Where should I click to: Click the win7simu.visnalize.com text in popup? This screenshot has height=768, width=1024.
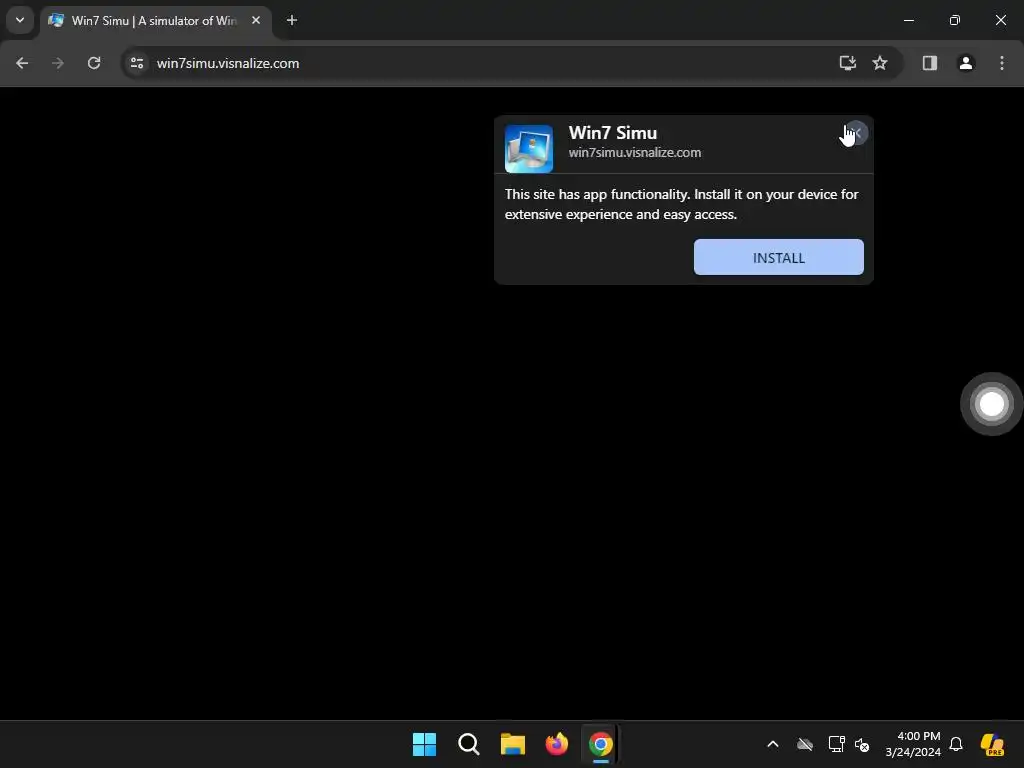pyautogui.click(x=635, y=153)
